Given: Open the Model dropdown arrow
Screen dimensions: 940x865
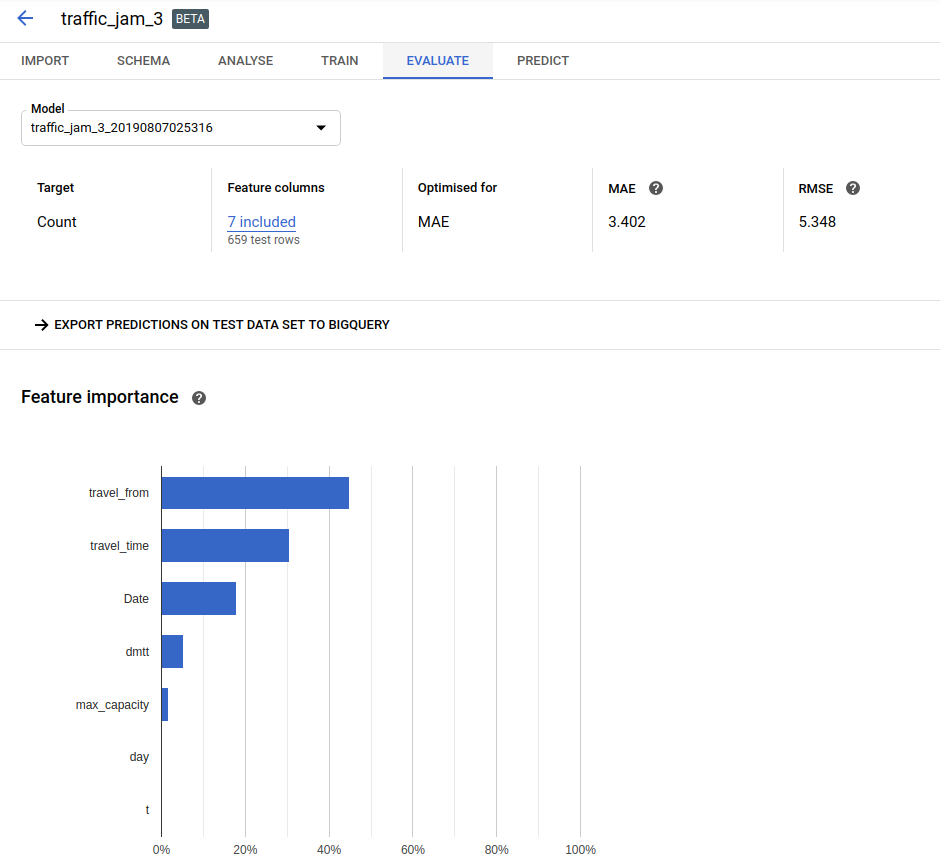Looking at the screenshot, I should [321, 128].
